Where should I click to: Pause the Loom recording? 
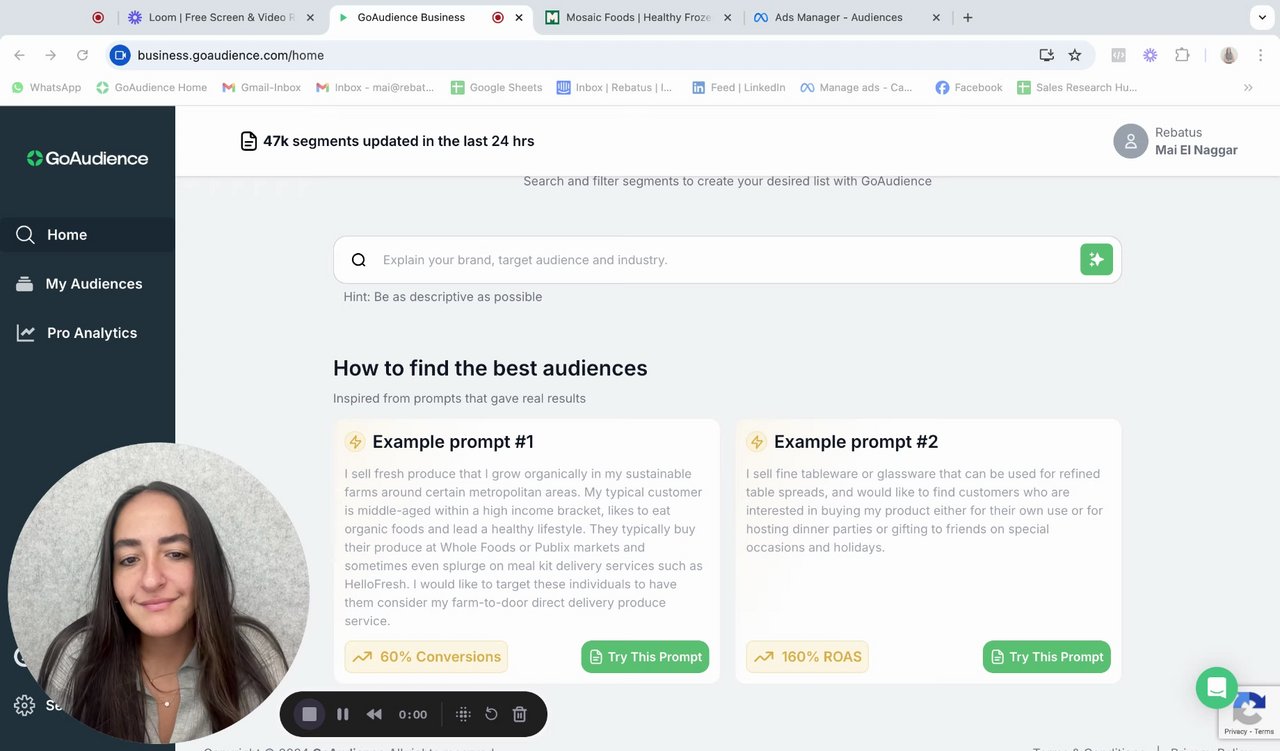342,714
